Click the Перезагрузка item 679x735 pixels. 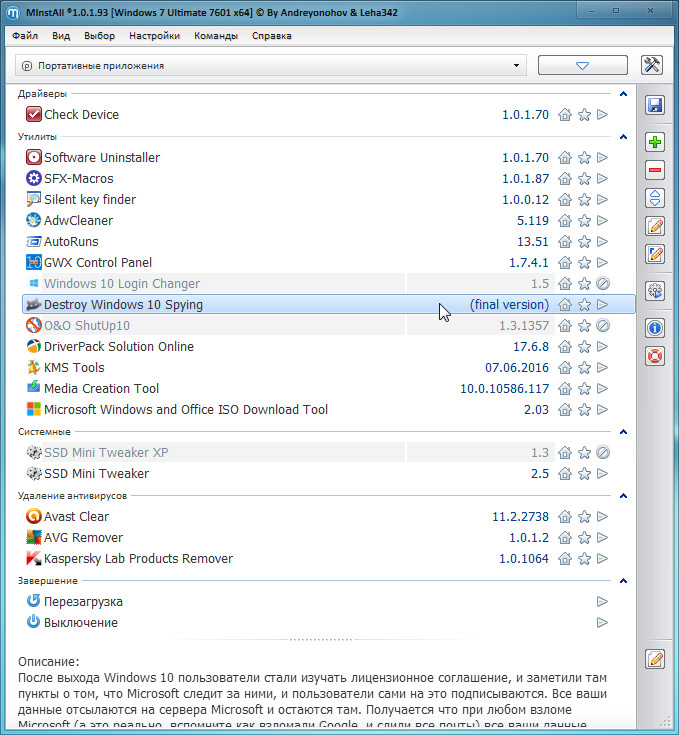tap(83, 601)
